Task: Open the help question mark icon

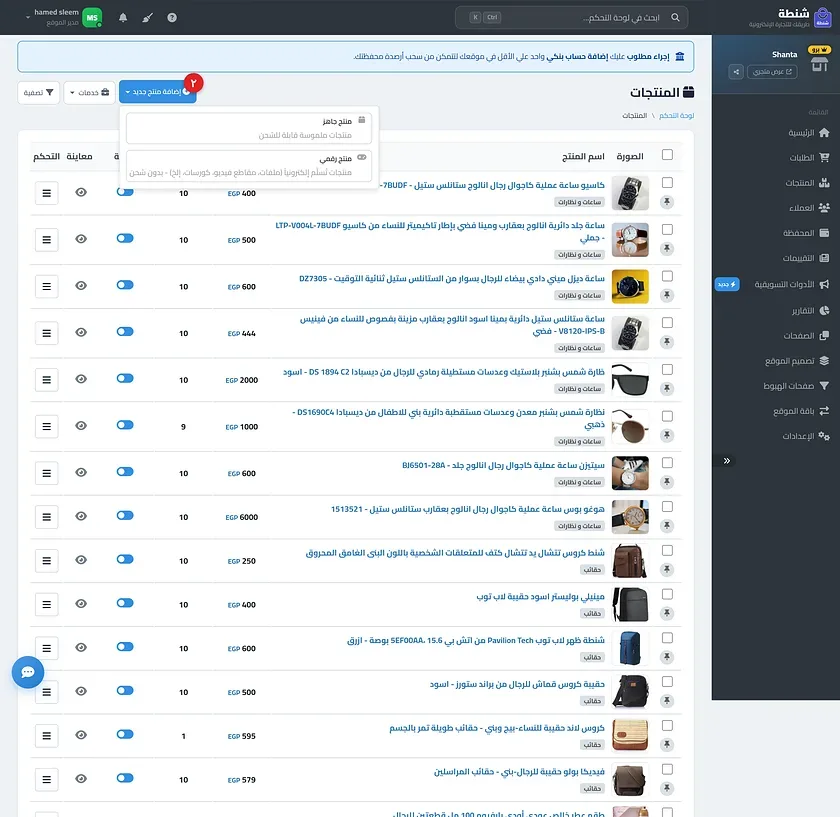Action: click(172, 18)
